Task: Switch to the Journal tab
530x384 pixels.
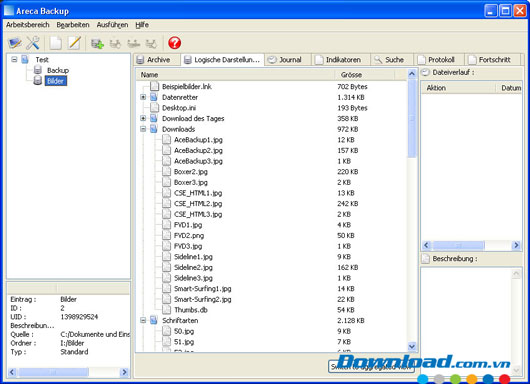Action: pyautogui.click(x=288, y=60)
